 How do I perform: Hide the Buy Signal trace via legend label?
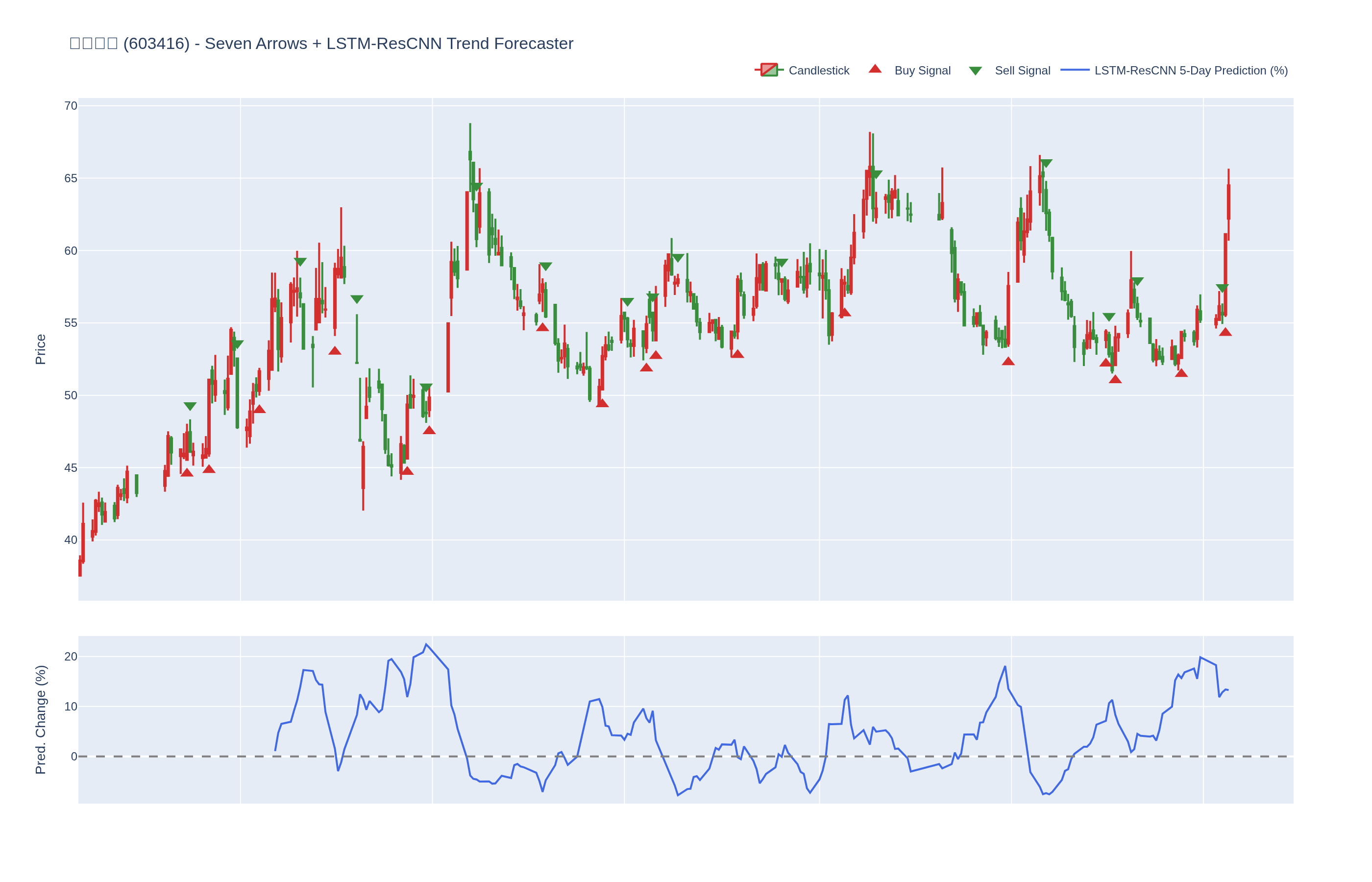tap(922, 71)
